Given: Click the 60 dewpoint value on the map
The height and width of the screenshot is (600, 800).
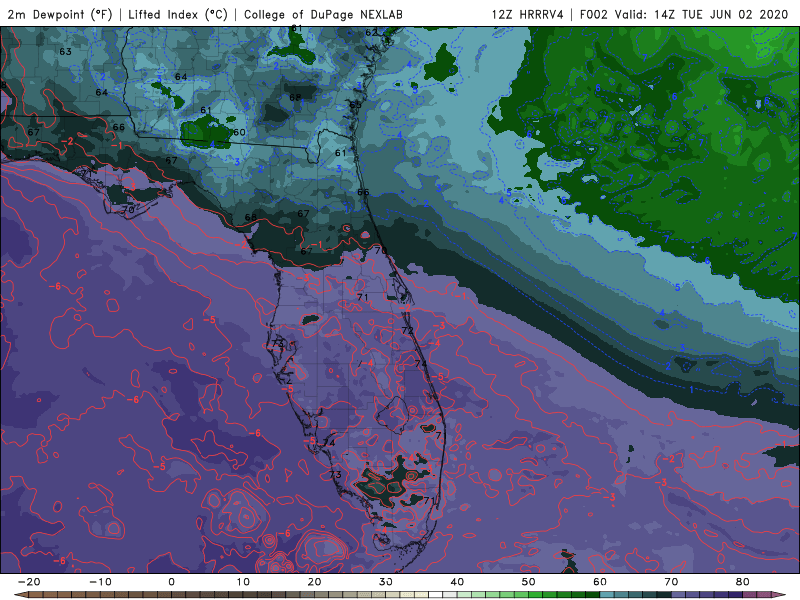Looking at the screenshot, I should (239, 132).
